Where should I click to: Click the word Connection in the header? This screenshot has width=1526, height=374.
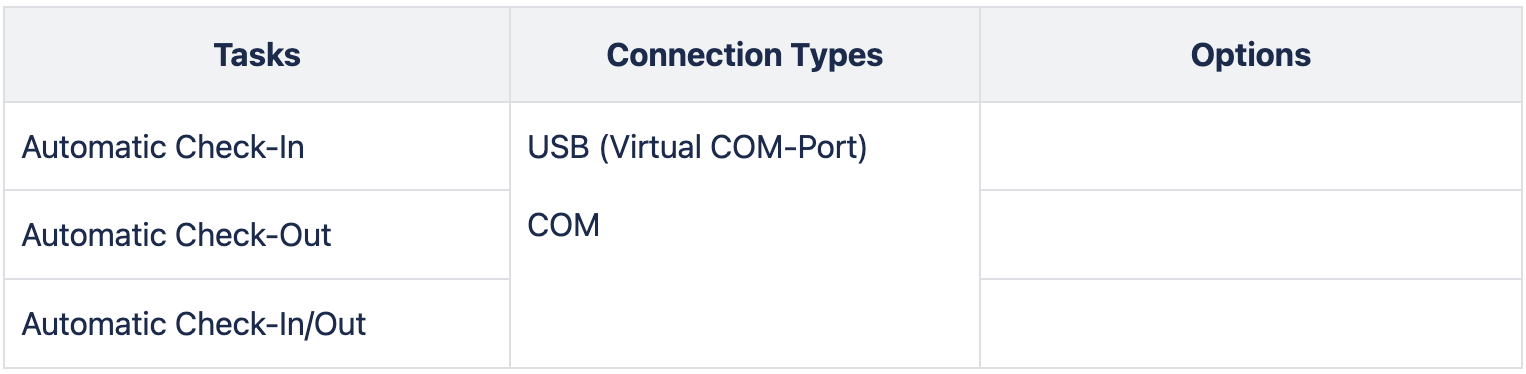coord(696,55)
